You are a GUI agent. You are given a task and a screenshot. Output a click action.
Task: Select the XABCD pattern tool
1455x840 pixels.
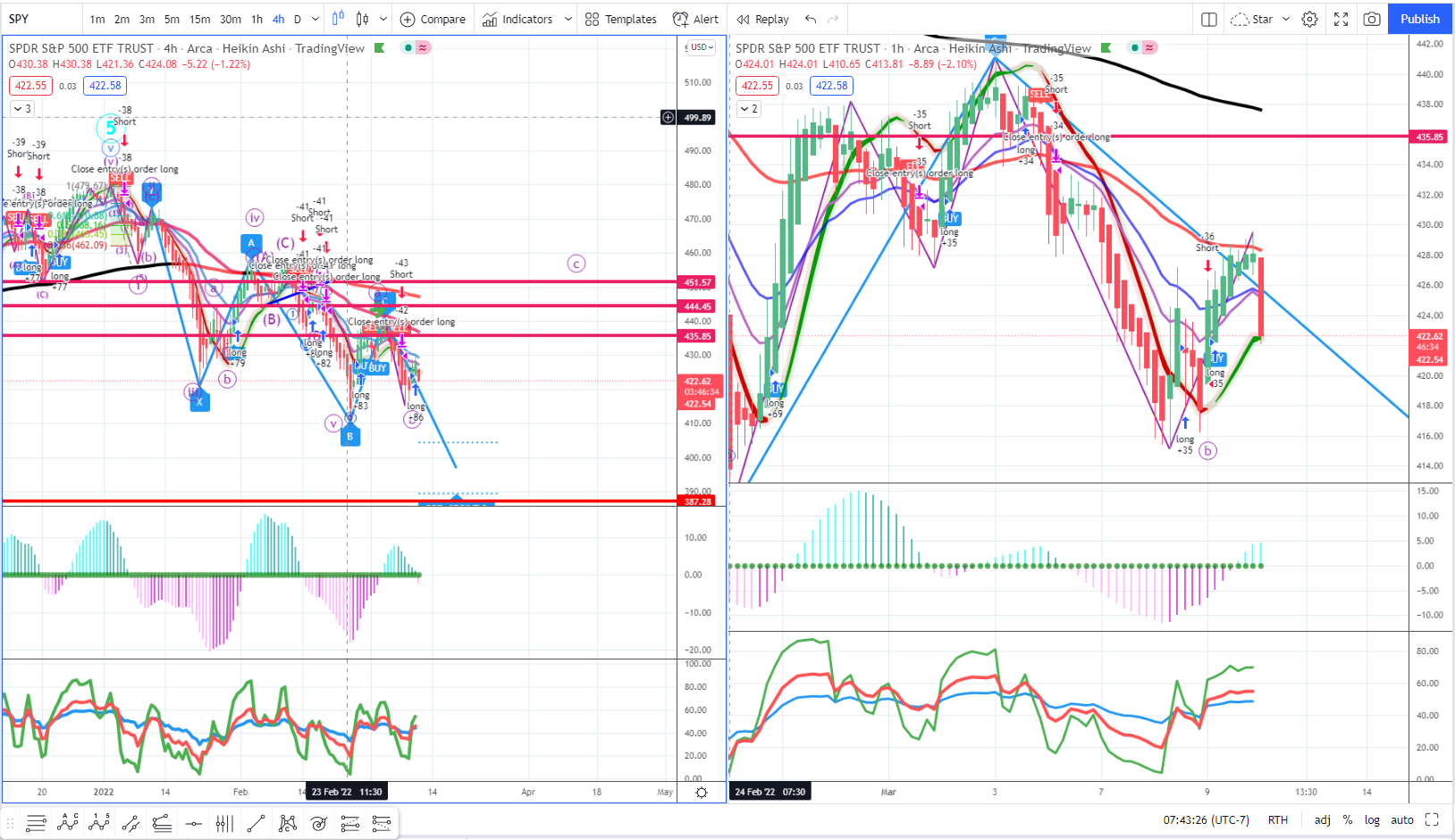(x=288, y=823)
